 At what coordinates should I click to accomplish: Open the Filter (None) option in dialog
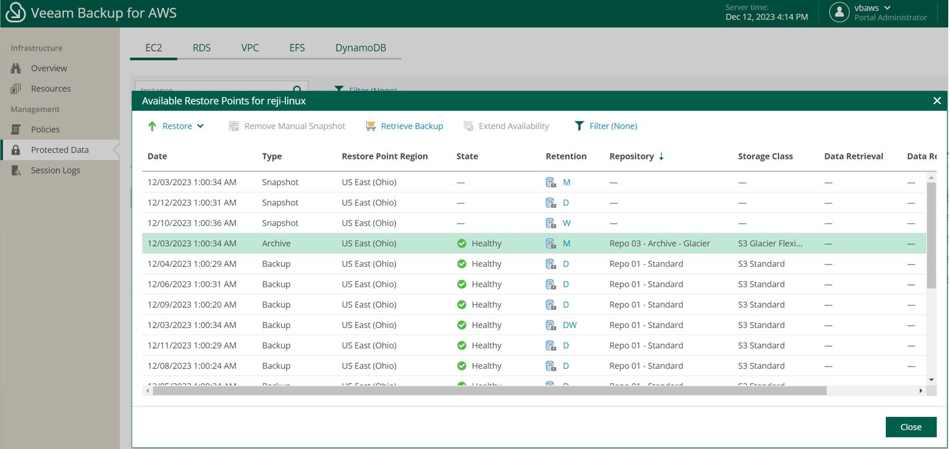pos(605,126)
